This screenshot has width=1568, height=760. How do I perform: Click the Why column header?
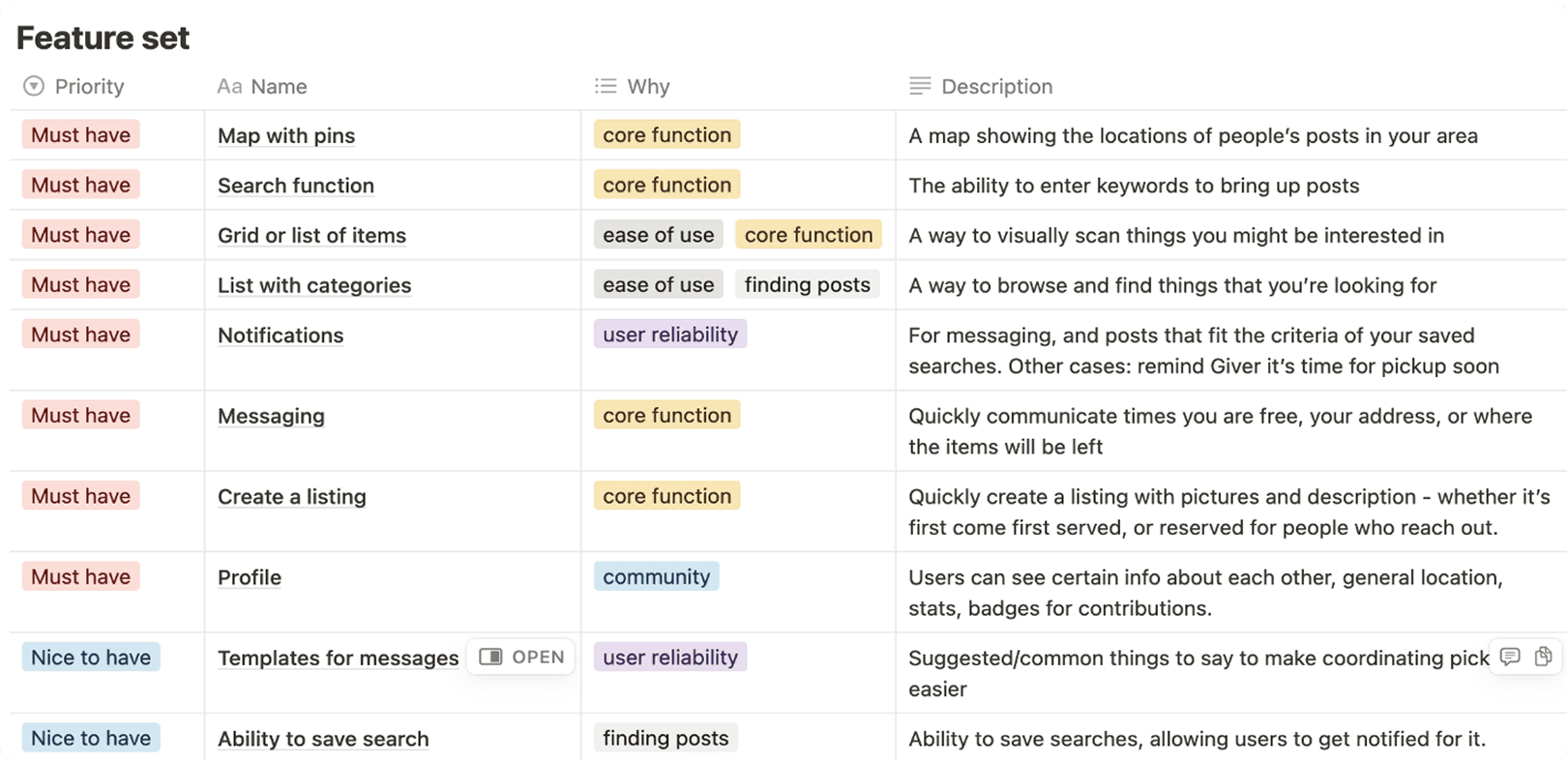click(x=633, y=86)
